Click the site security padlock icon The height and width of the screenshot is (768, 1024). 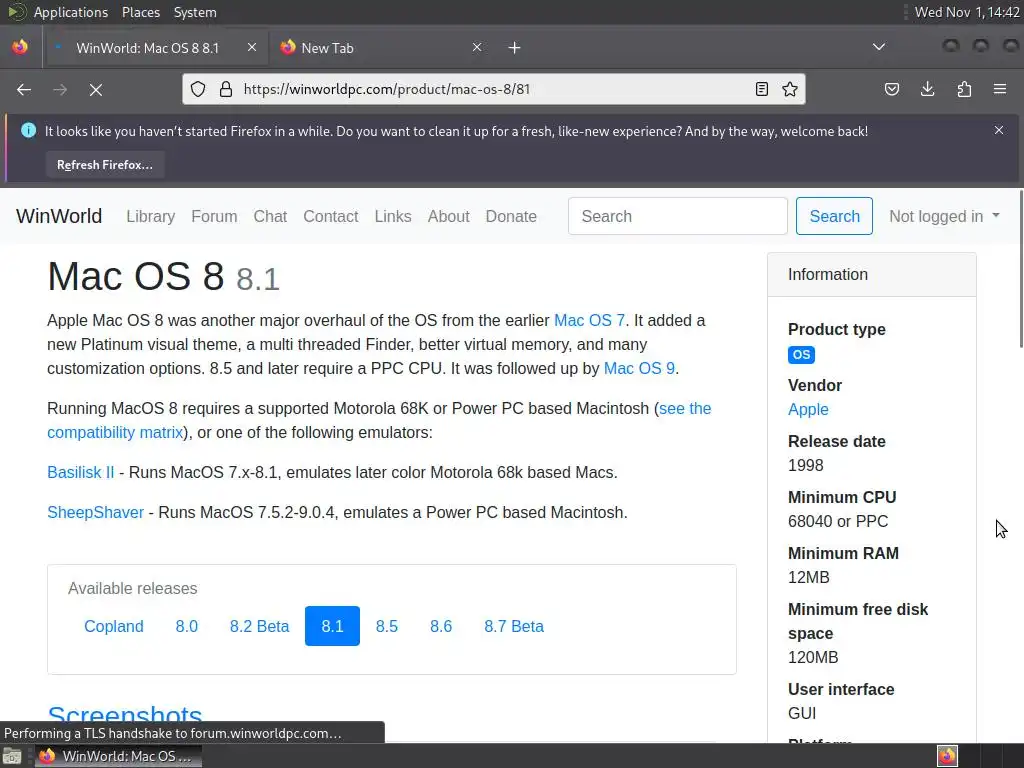(226, 89)
